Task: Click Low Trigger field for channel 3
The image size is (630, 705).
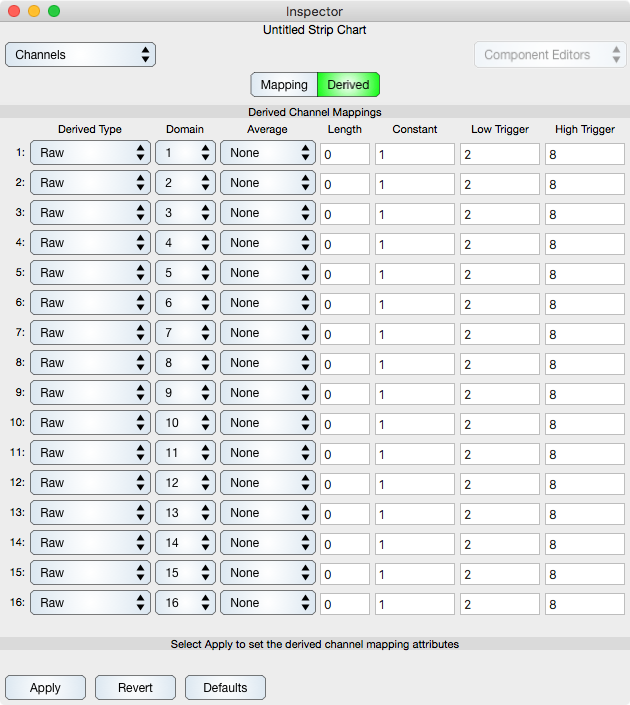Action: (500, 214)
